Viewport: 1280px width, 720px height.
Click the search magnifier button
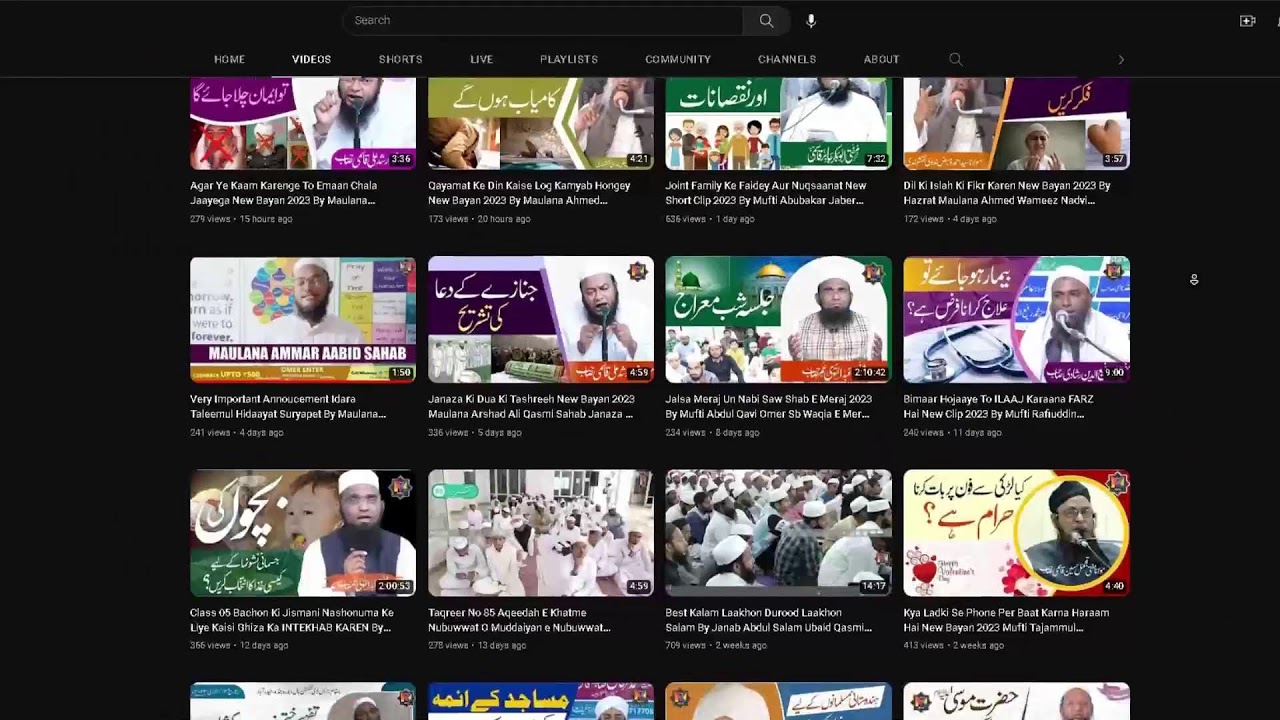pos(766,20)
